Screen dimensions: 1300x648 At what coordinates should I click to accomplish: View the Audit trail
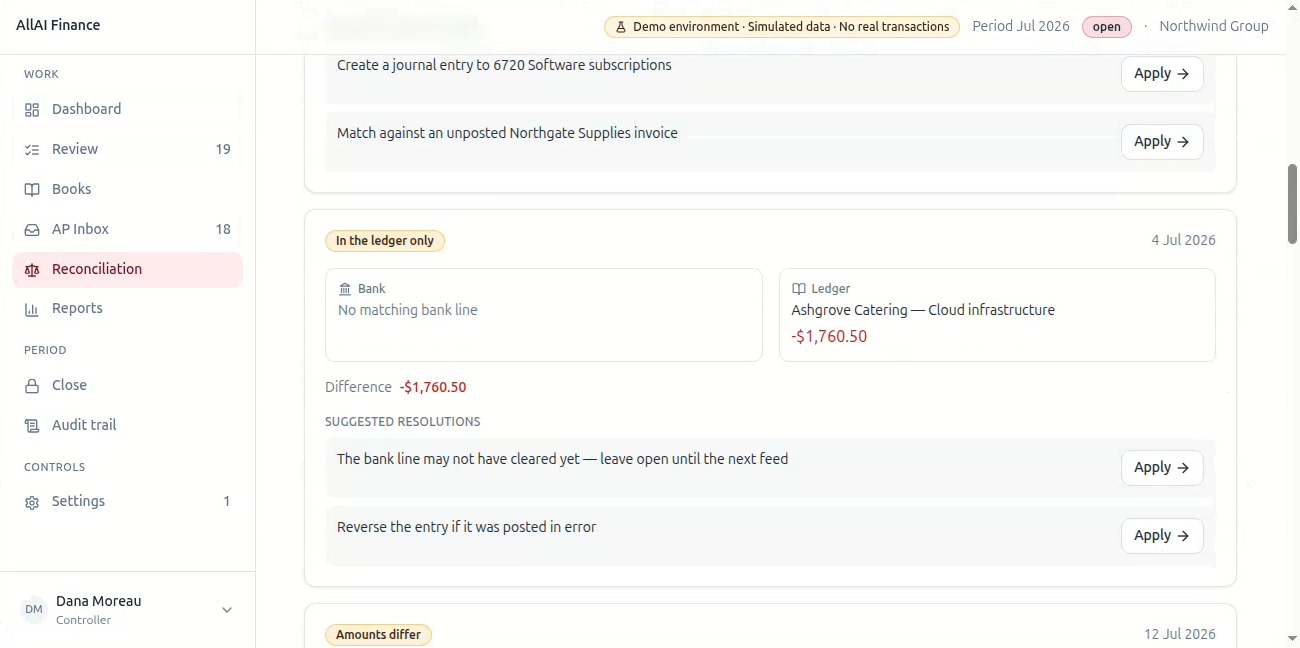point(127,426)
